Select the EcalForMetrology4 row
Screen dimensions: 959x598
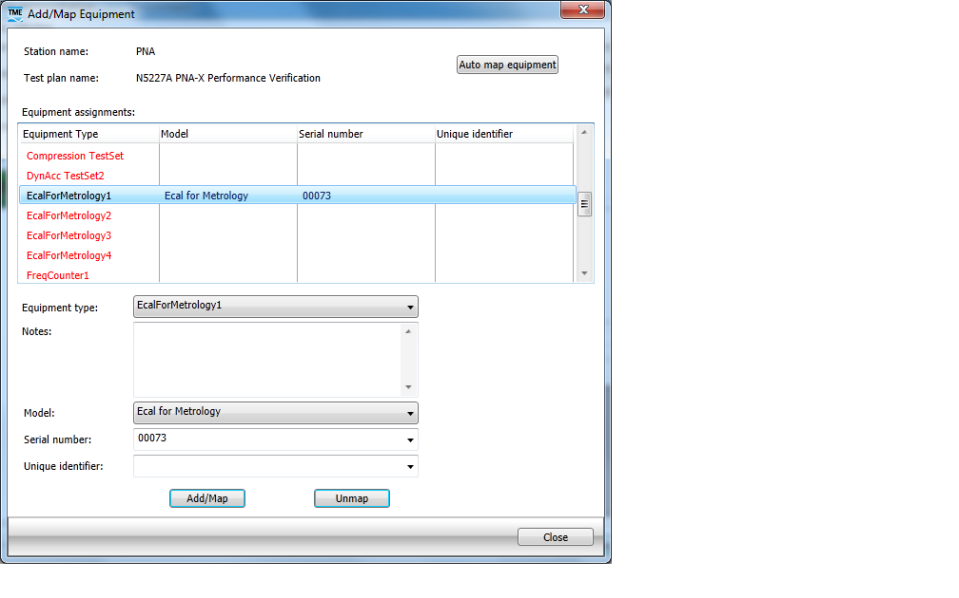(69, 256)
